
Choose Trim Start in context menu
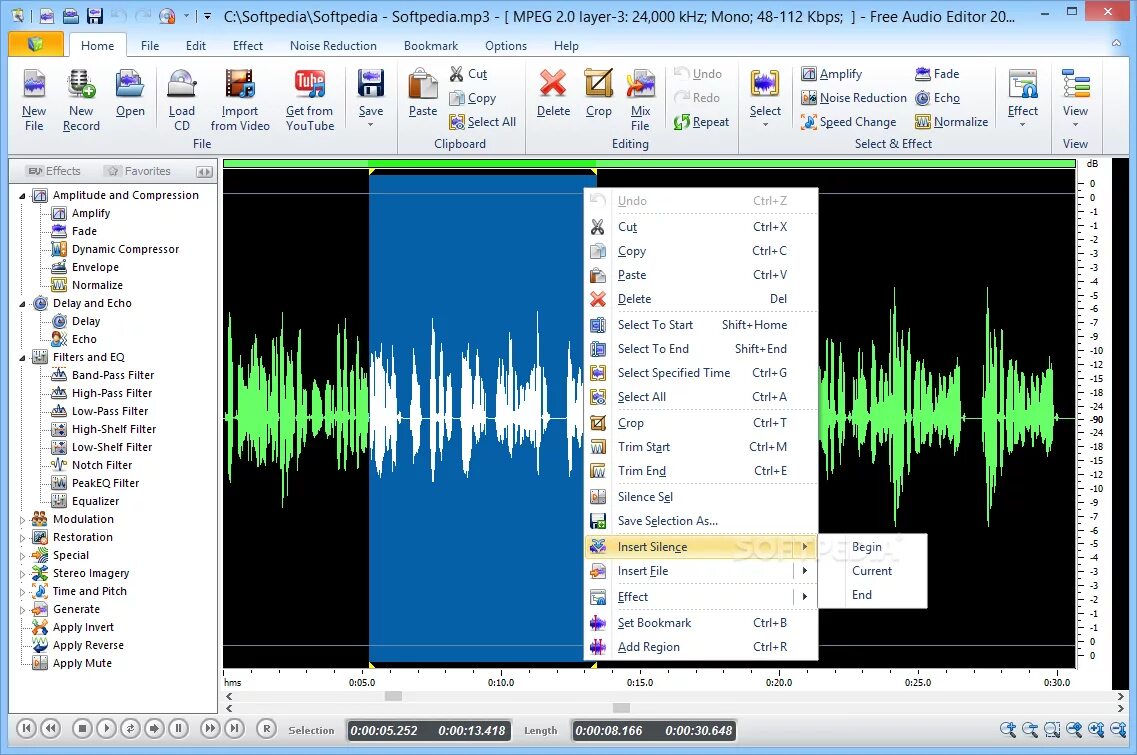click(x=701, y=447)
